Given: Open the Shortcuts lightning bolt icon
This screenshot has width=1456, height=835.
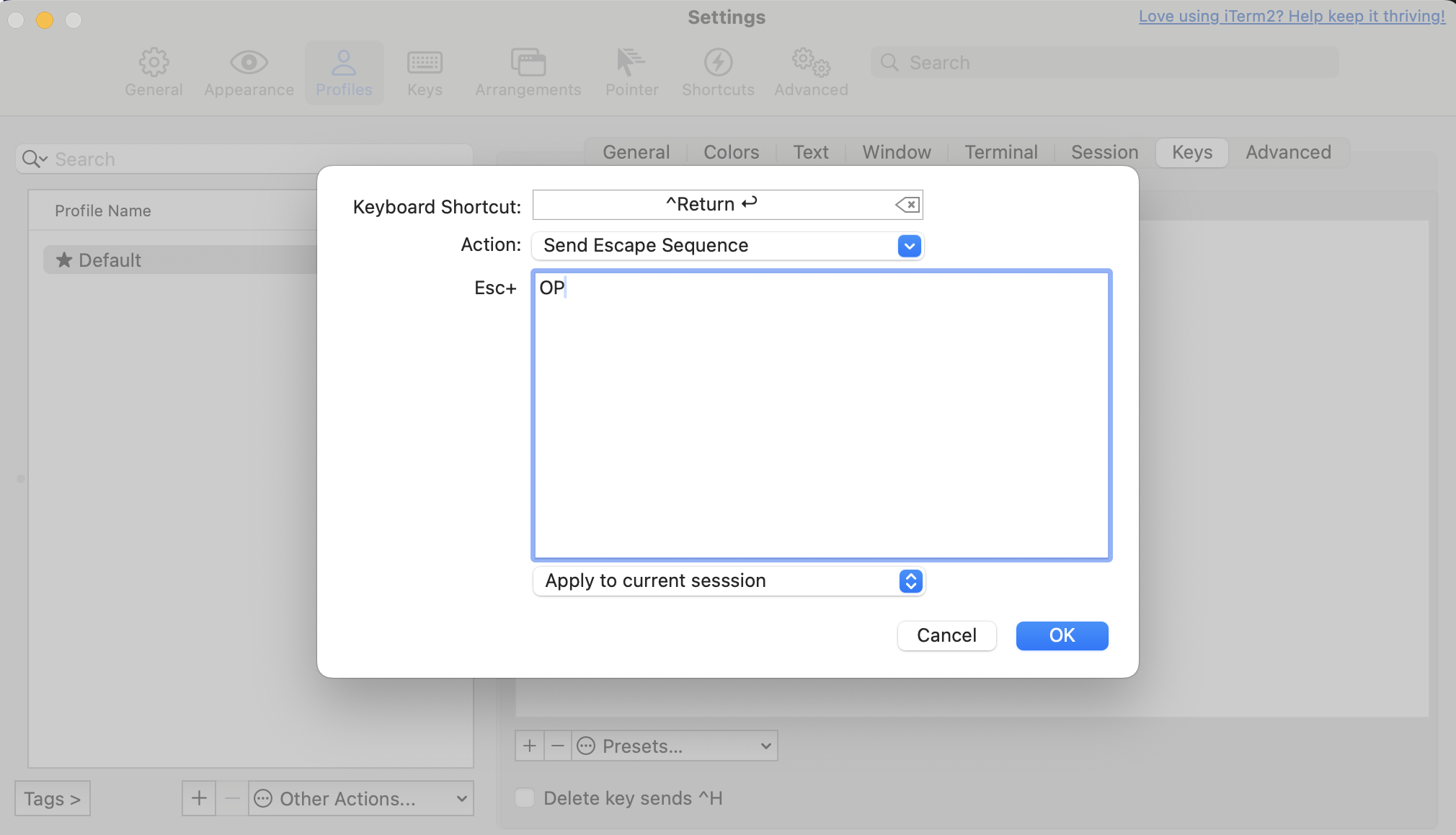Looking at the screenshot, I should point(718,63).
